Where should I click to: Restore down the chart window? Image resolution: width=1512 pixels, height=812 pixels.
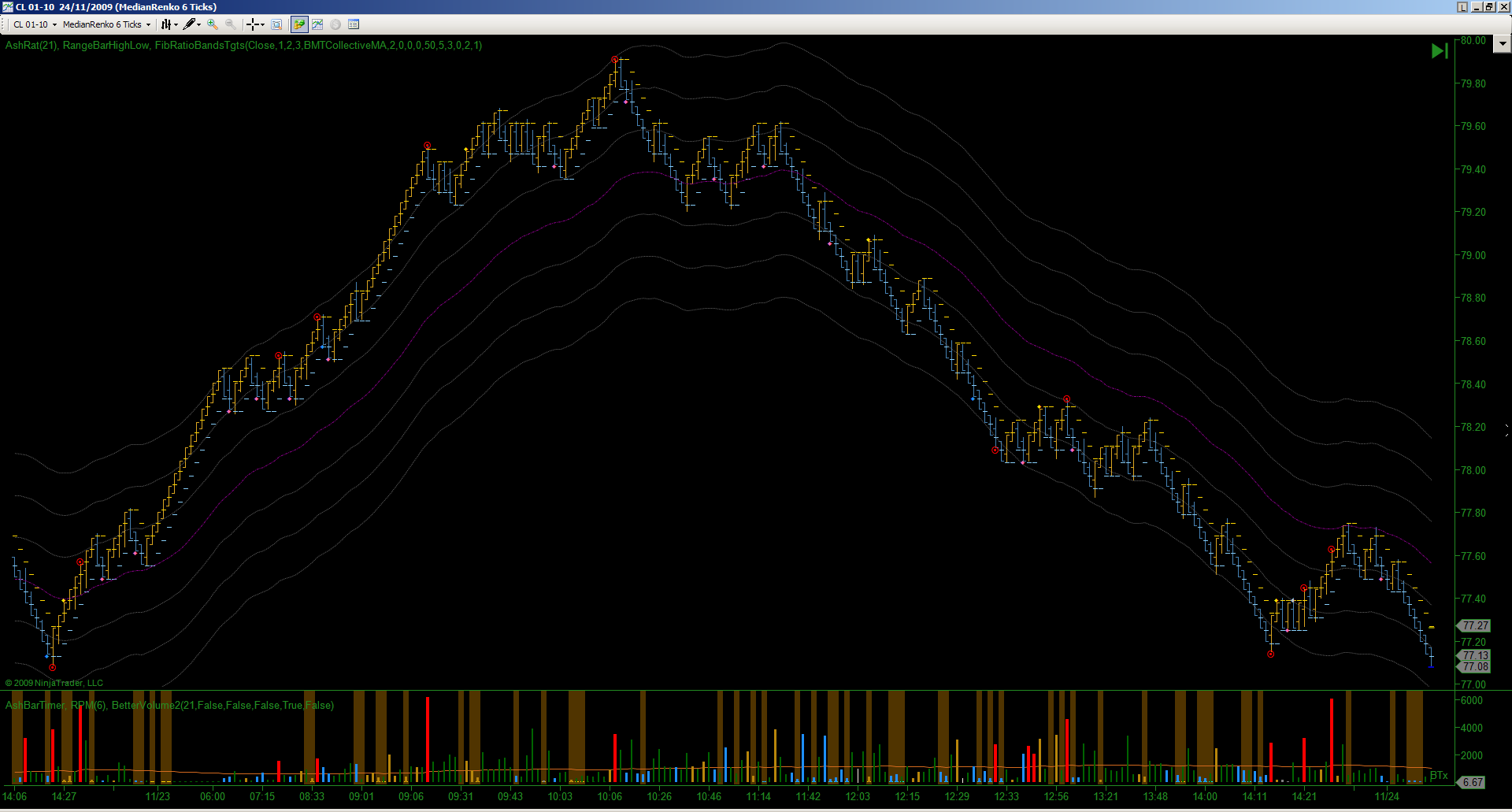pos(1489,7)
